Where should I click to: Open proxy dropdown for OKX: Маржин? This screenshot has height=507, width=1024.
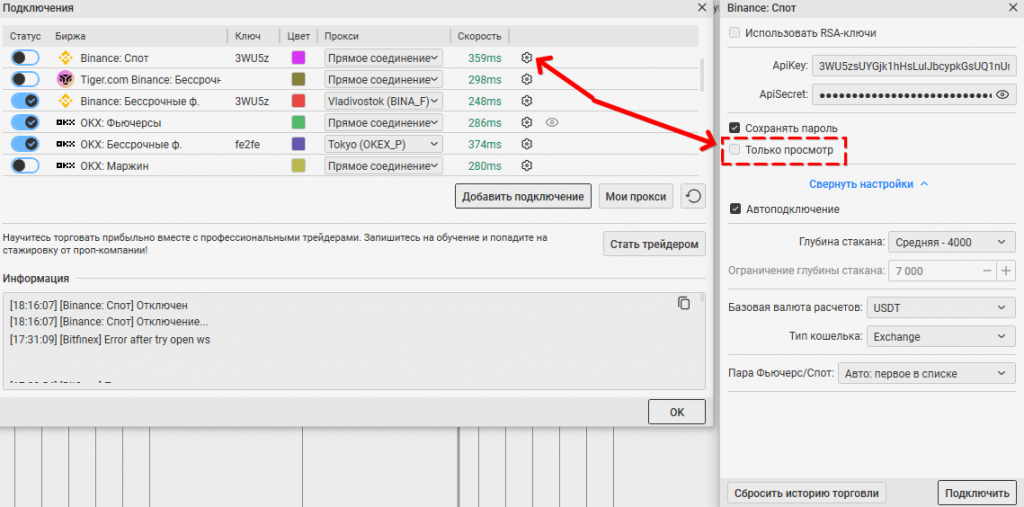click(x=383, y=165)
